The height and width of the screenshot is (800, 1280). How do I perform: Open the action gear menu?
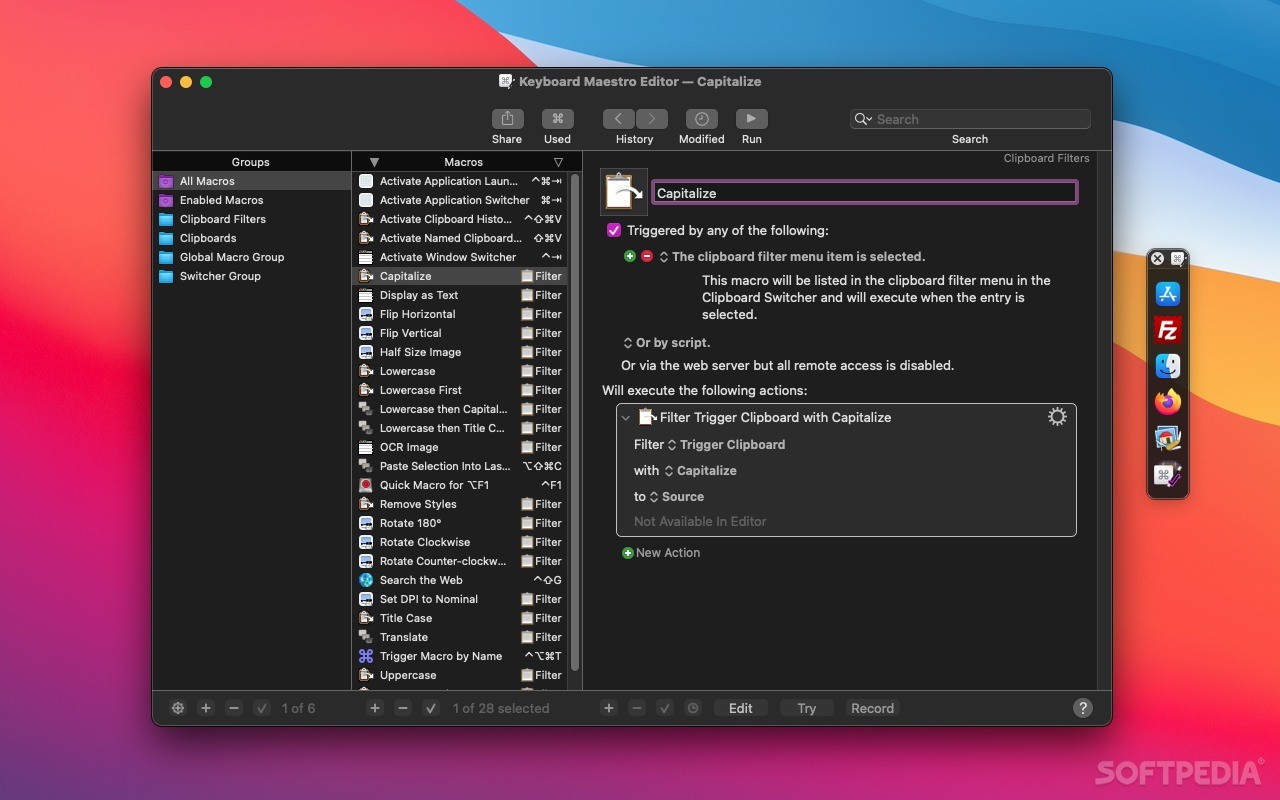(x=1057, y=417)
